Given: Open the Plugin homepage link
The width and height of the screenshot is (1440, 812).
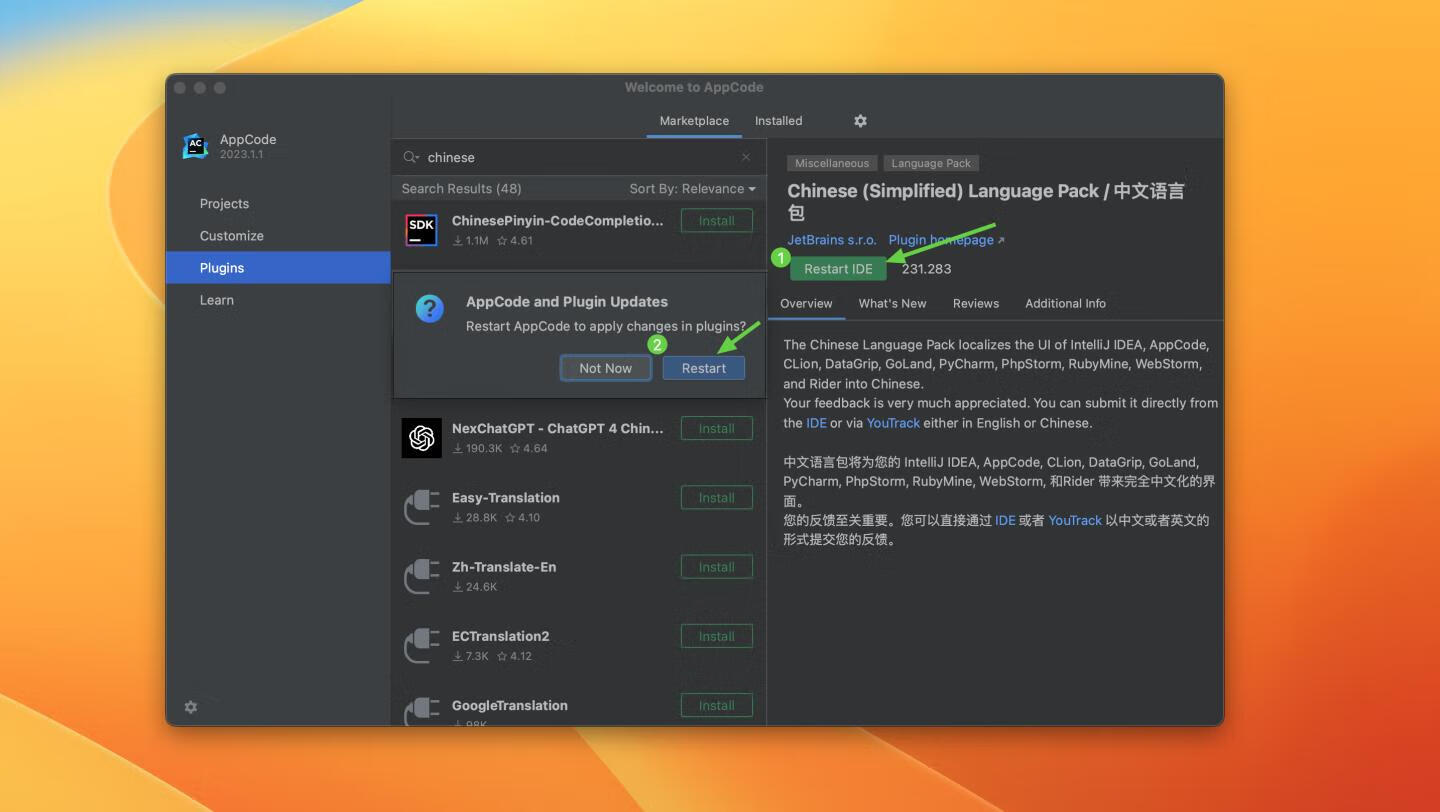Looking at the screenshot, I should 946,240.
